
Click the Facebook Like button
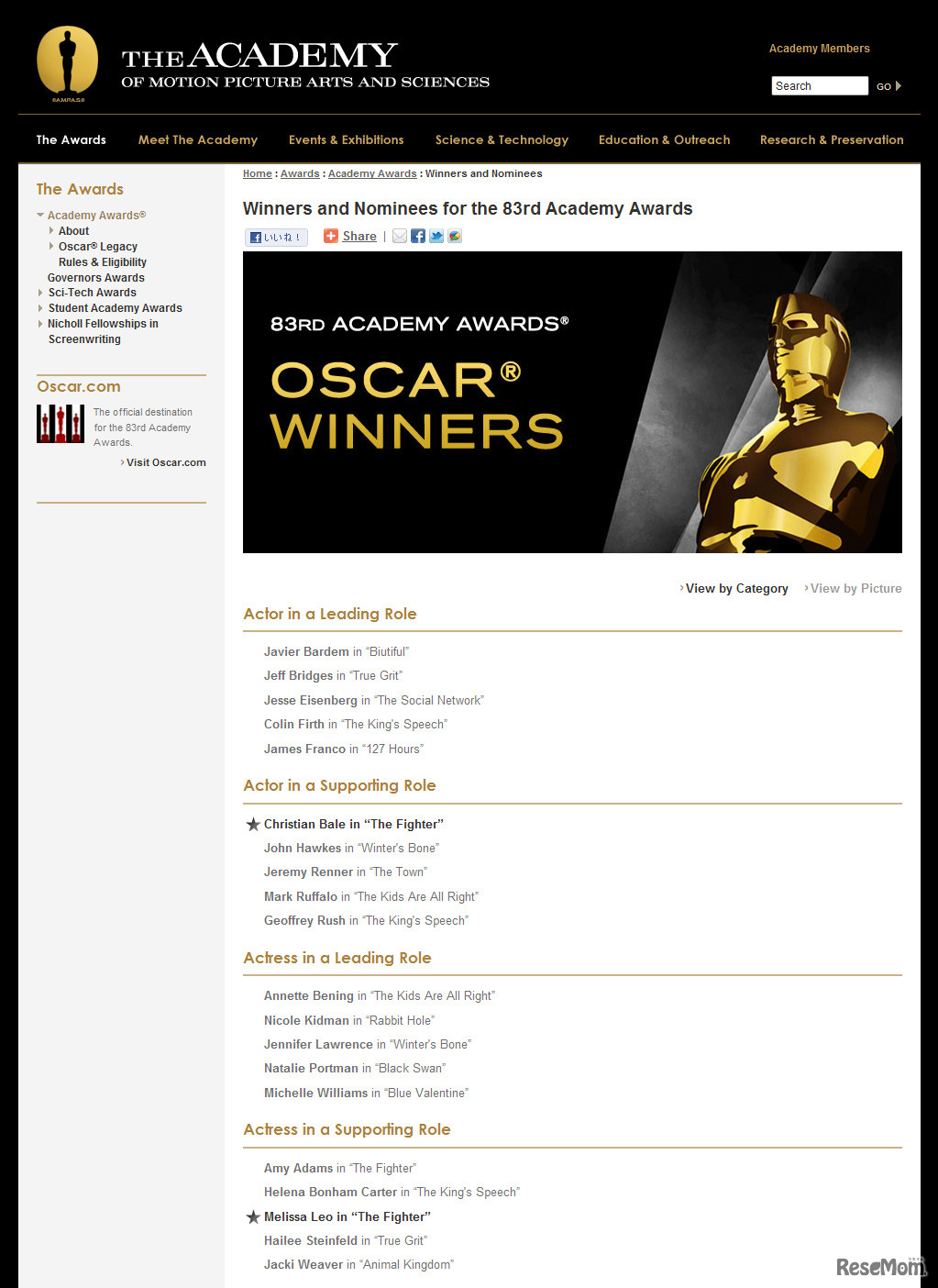(x=276, y=237)
